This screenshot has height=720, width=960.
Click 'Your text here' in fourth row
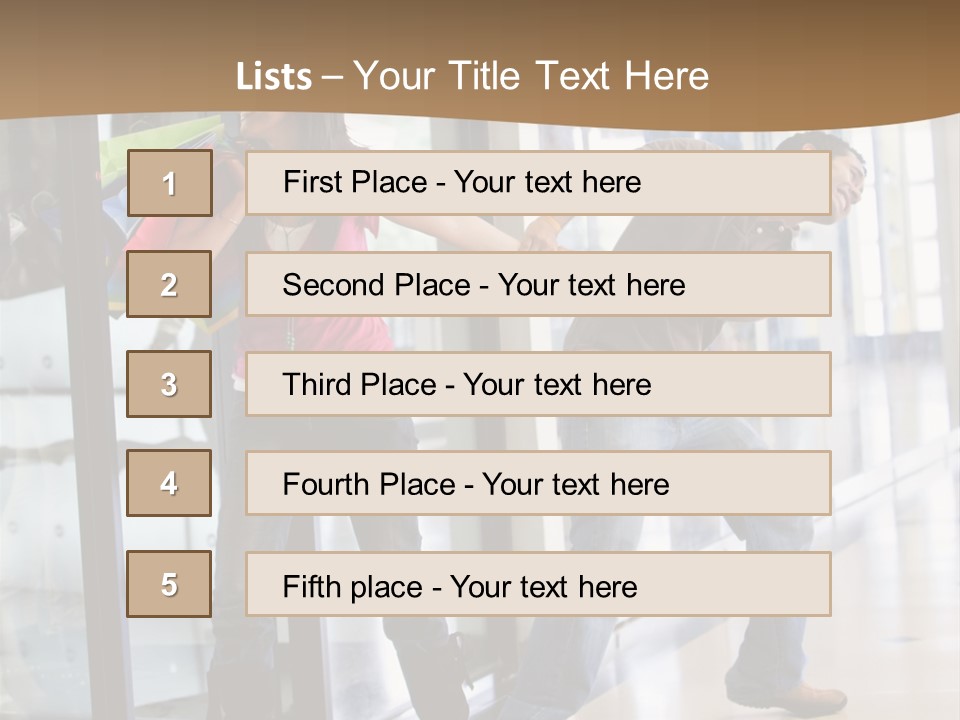point(576,484)
